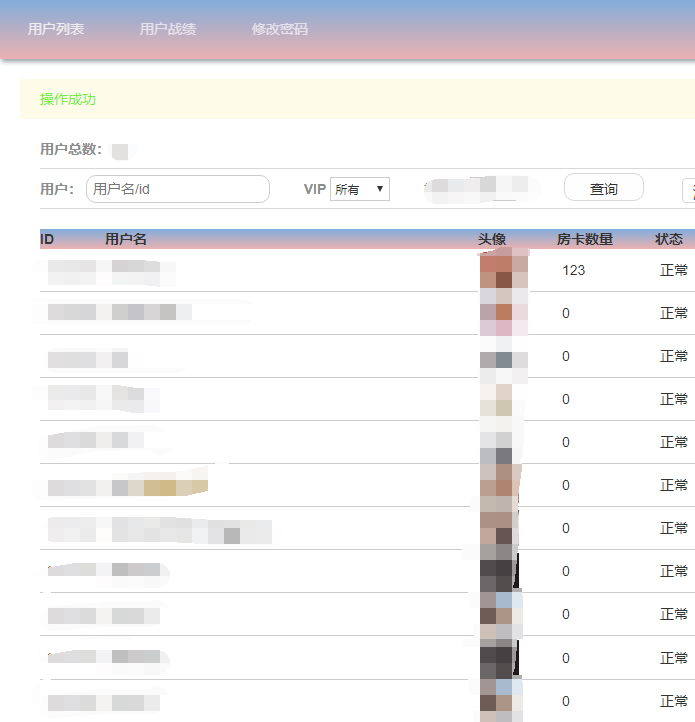Open the 用户列表 menu item
695x722 pixels.
pyautogui.click(x=56, y=29)
